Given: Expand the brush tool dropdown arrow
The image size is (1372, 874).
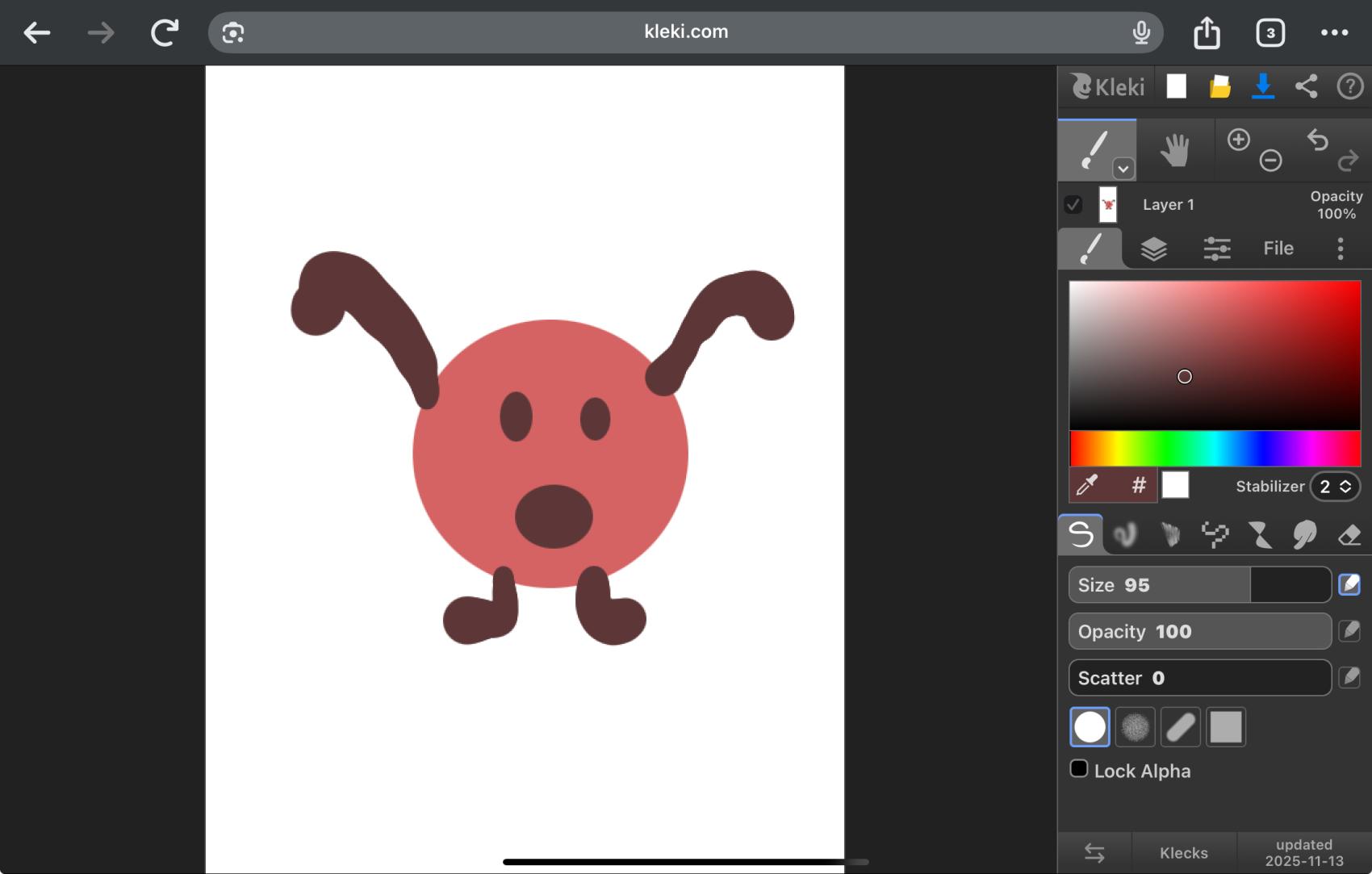Looking at the screenshot, I should point(1123,169).
